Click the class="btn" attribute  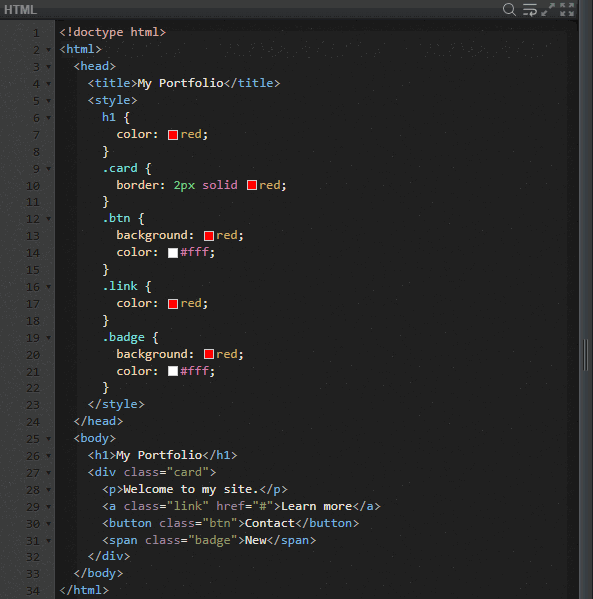[198, 523]
